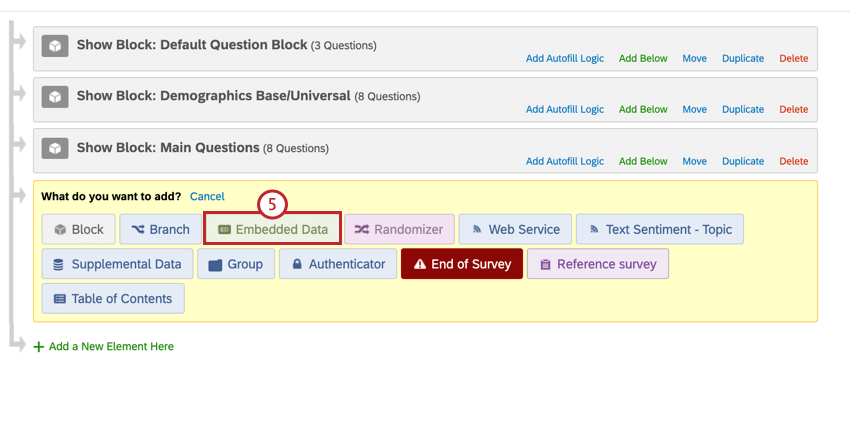Add an Authenticator element
The height and width of the screenshot is (425, 850).
pyautogui.click(x=337, y=264)
